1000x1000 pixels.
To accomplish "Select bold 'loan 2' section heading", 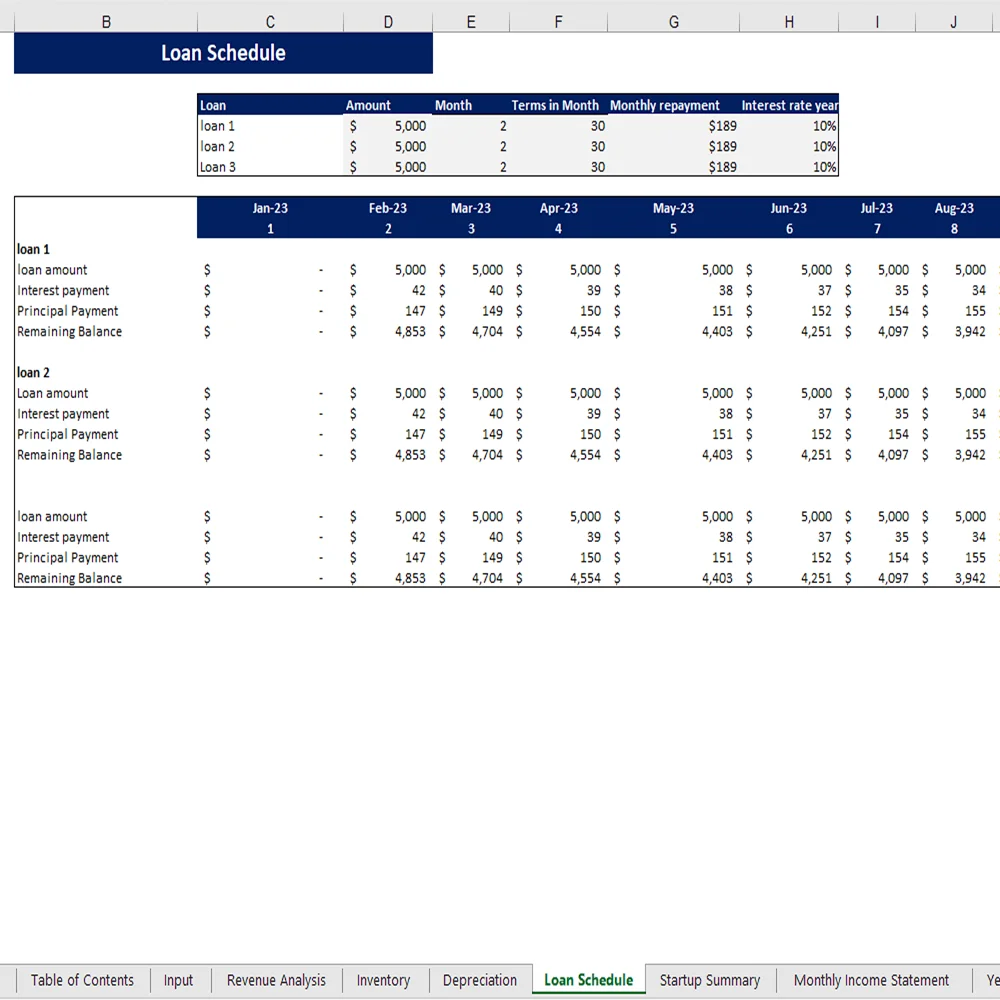I will coord(33,372).
